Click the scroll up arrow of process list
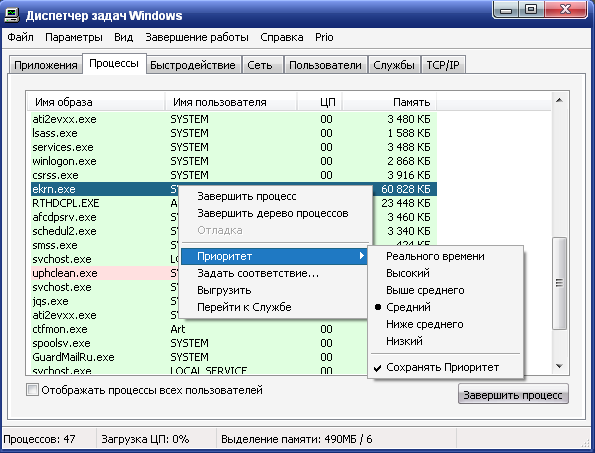595x453 pixels. 559,101
